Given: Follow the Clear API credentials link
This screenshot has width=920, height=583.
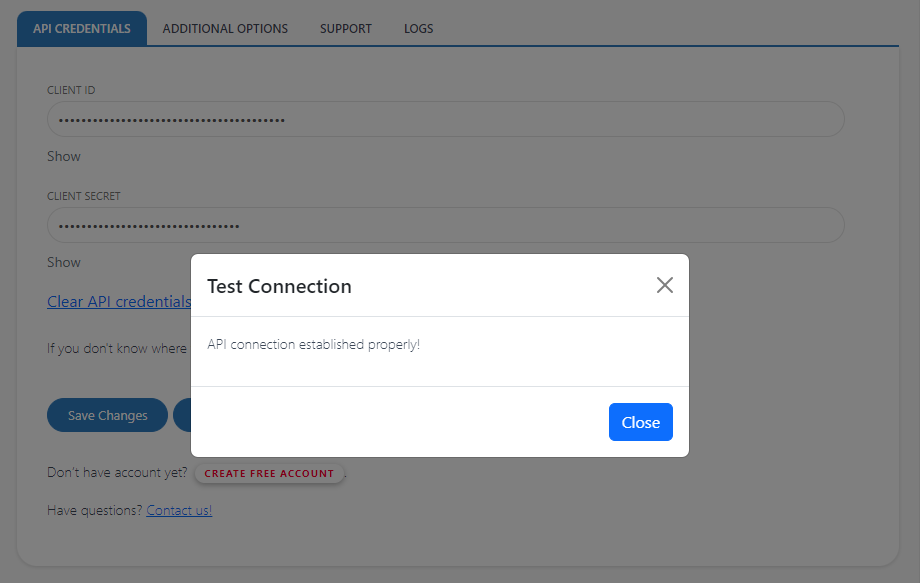Looking at the screenshot, I should point(119,301).
